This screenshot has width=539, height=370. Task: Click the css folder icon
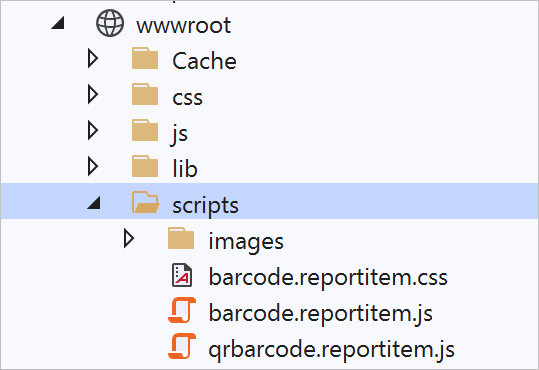[x=145, y=94]
